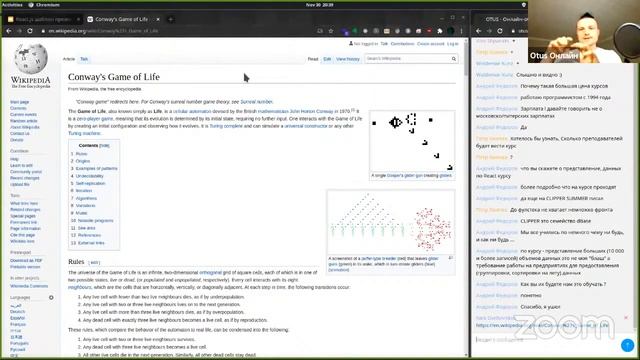
Task: Open the Random article sidebar link
Action: (x=24, y=121)
